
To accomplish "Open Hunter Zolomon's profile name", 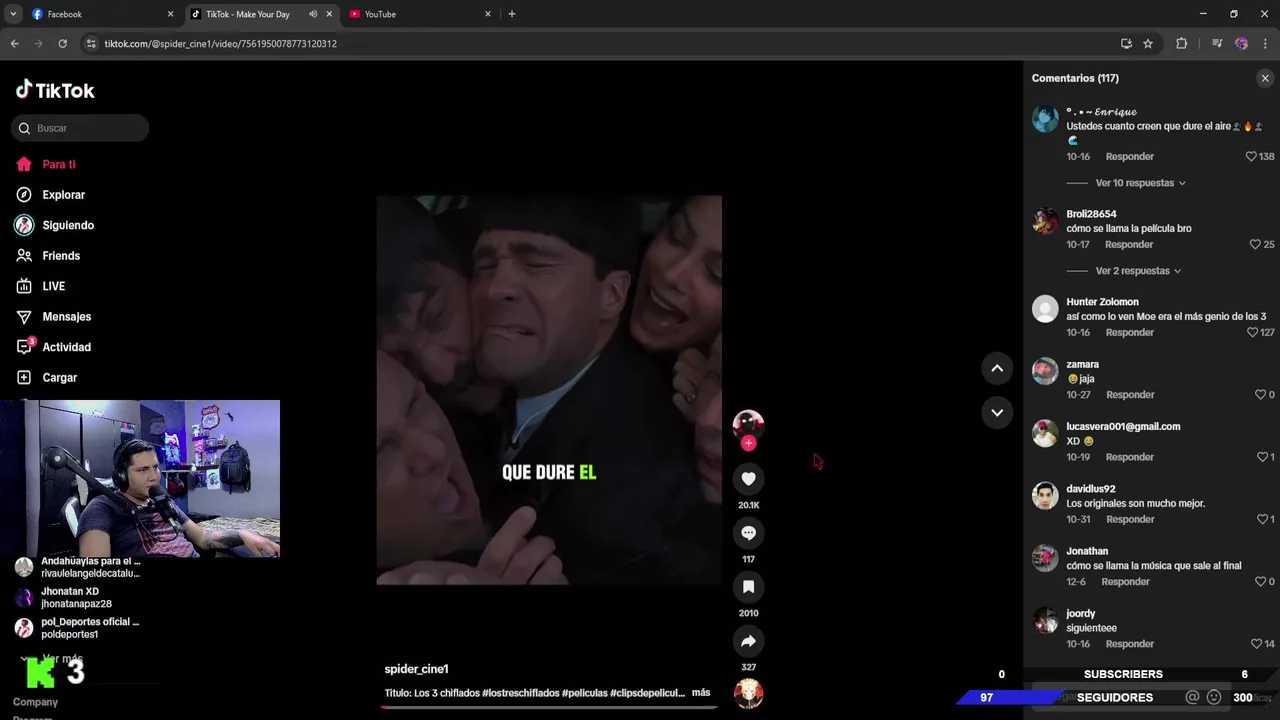I will pyautogui.click(x=1102, y=302).
